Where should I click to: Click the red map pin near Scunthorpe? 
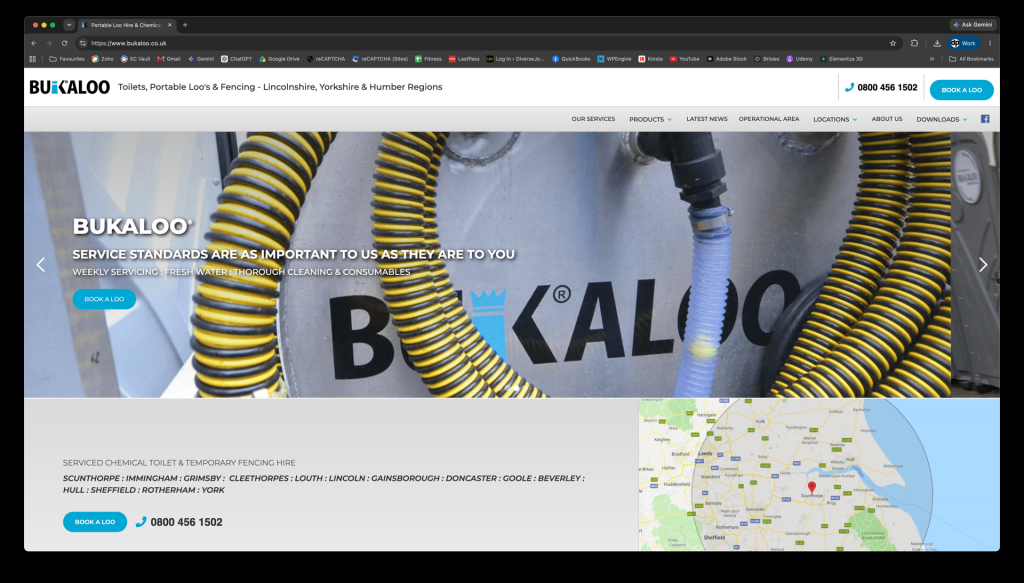pos(812,487)
